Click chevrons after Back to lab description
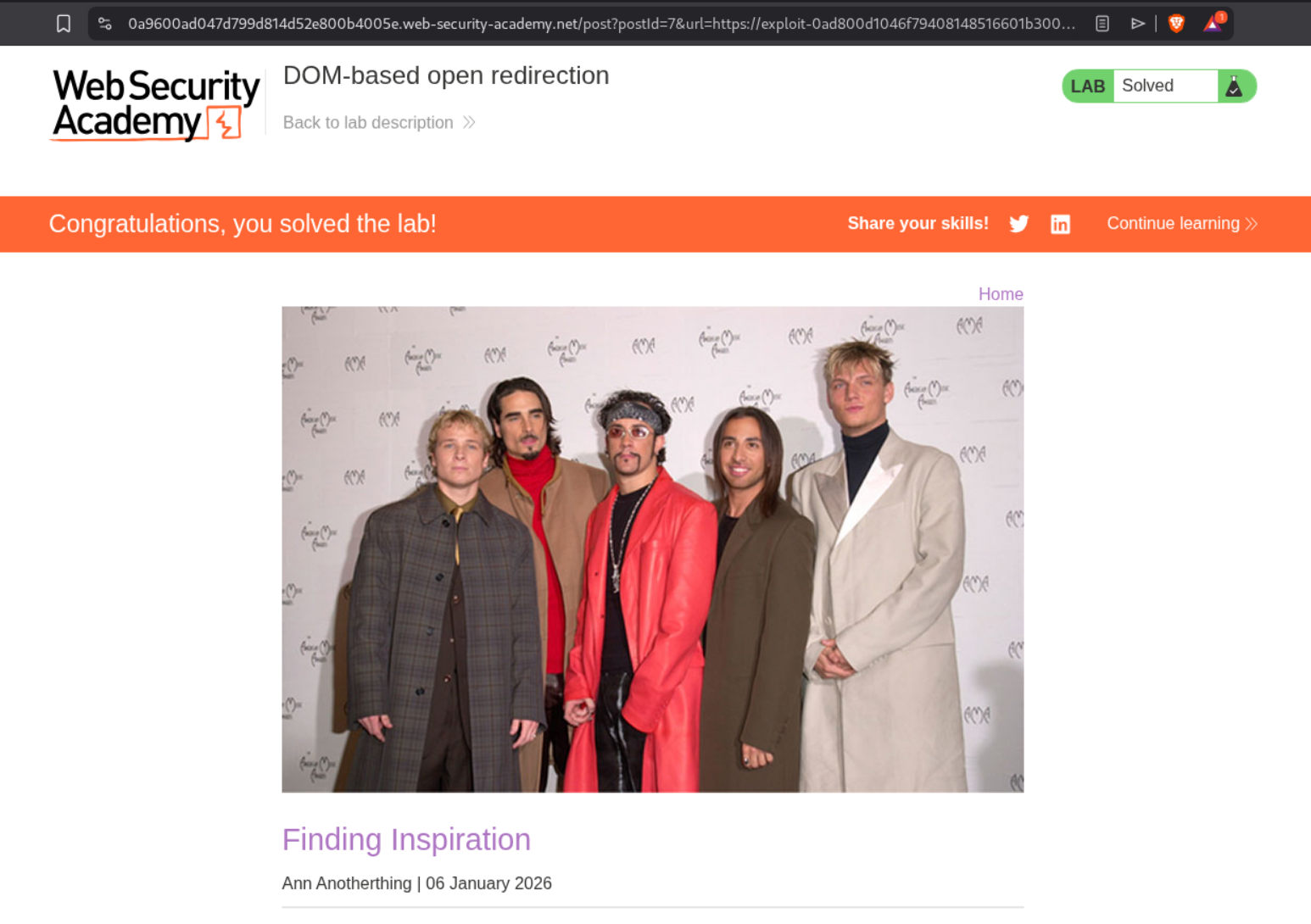The height and width of the screenshot is (924, 1311). [x=469, y=123]
